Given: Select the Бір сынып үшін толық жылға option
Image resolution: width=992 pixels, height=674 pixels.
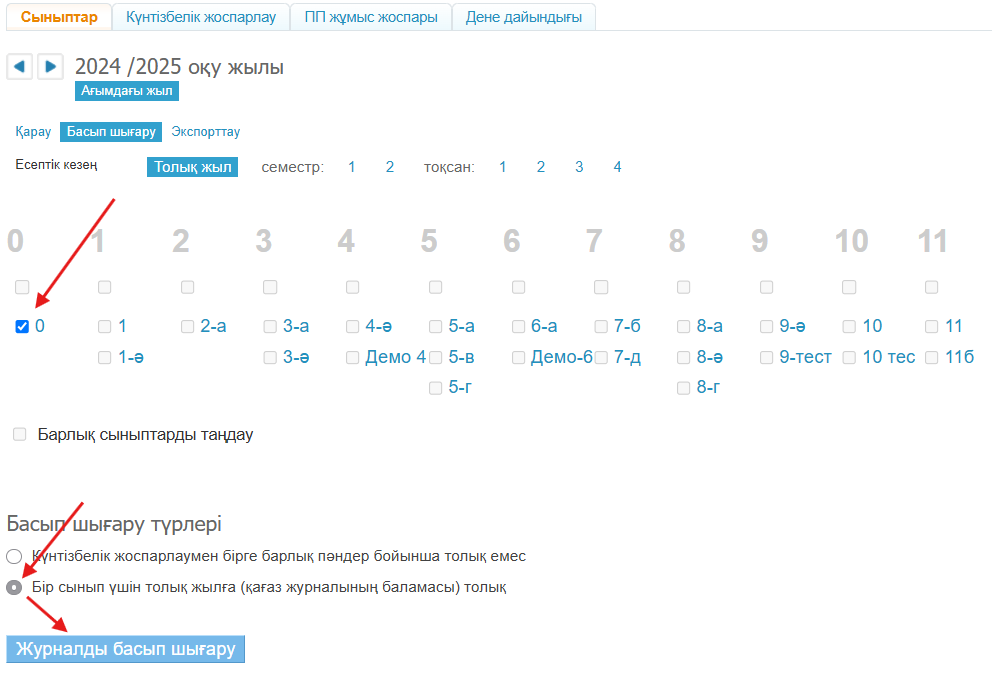Looking at the screenshot, I should (x=13, y=587).
